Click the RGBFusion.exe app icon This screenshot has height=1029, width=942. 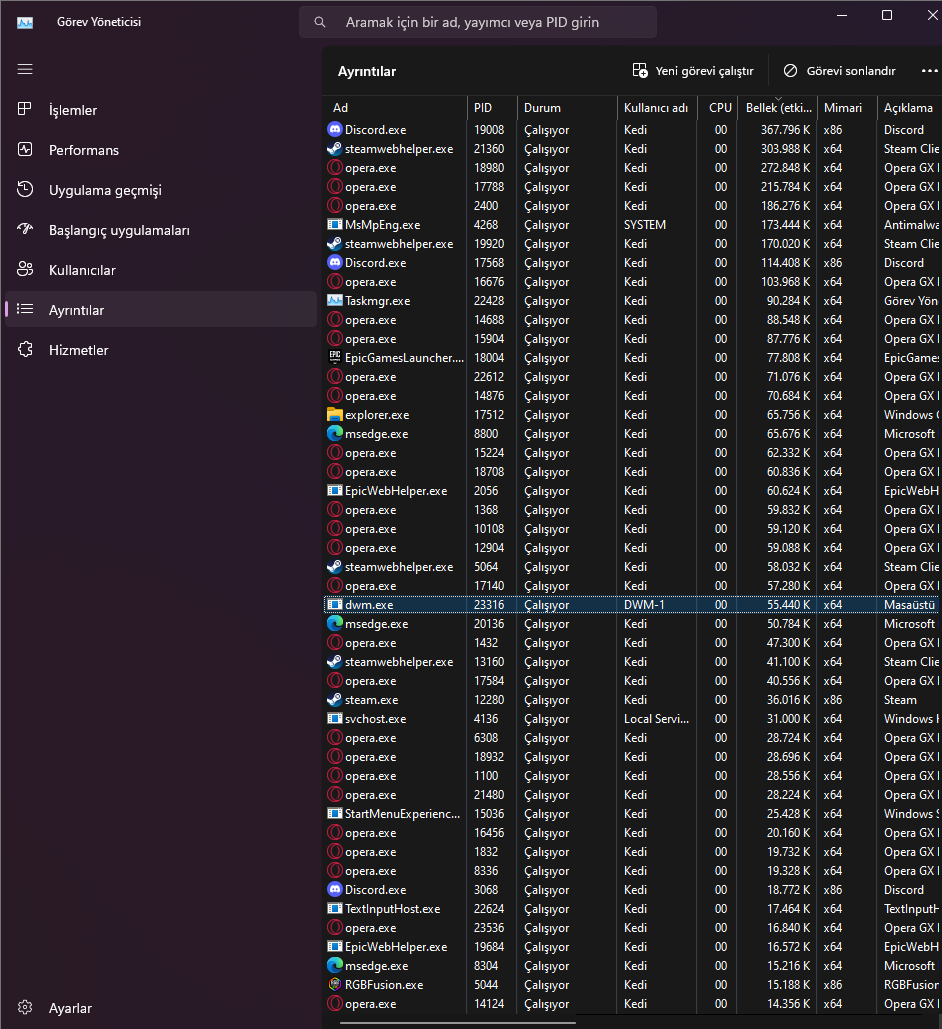335,984
